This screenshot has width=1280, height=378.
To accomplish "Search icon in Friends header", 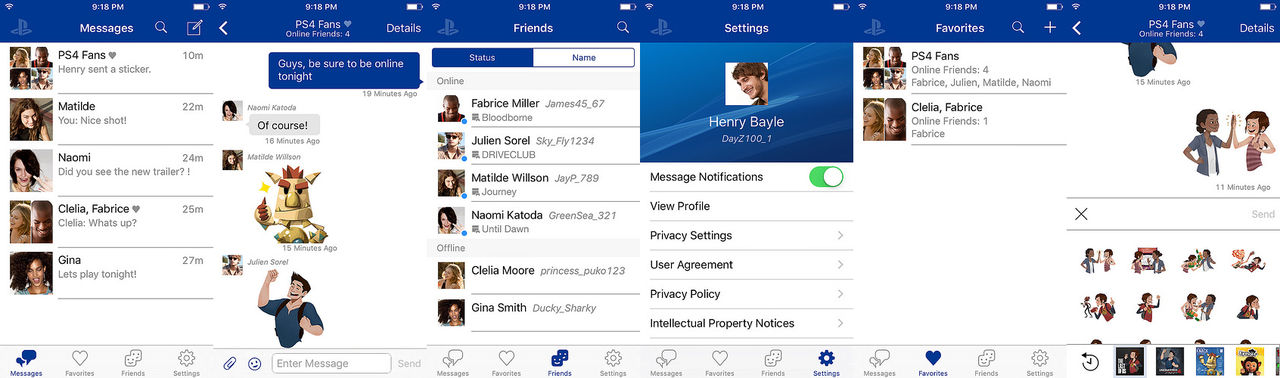I will click(x=623, y=28).
